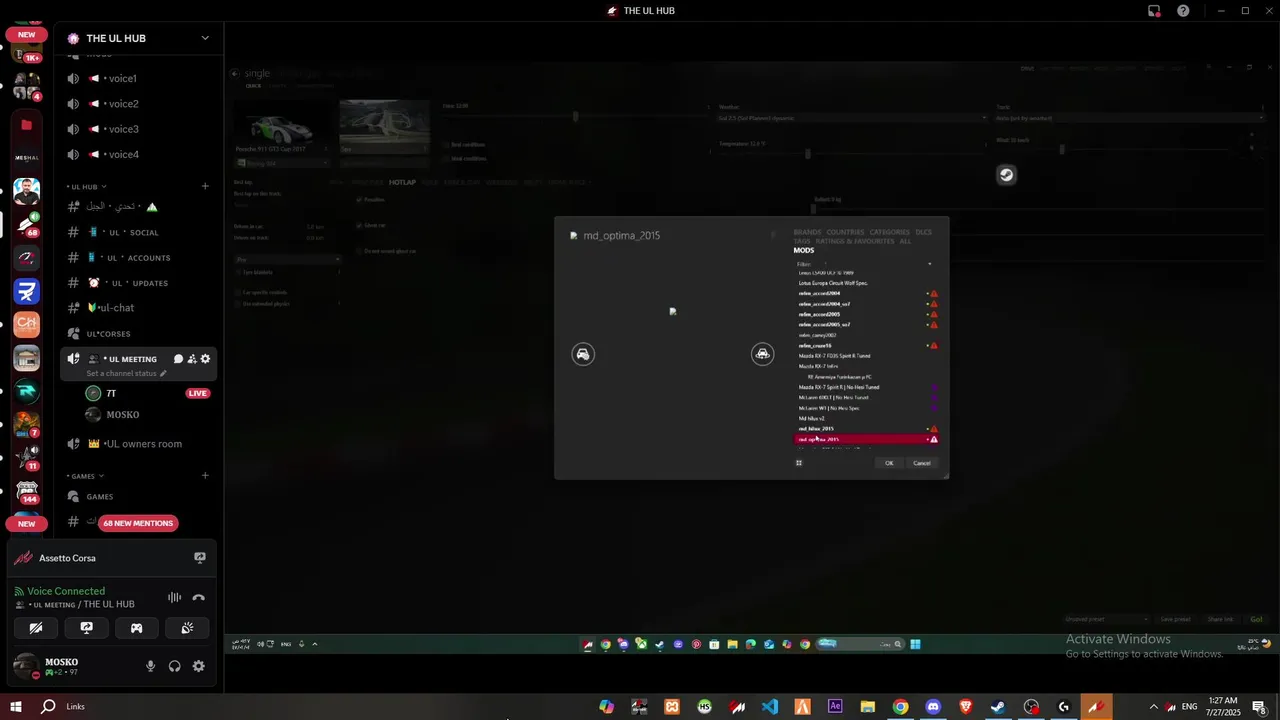Screen dimensions: 1280x720
Task: Share your screen from the voice panel
Action: (x=86, y=628)
